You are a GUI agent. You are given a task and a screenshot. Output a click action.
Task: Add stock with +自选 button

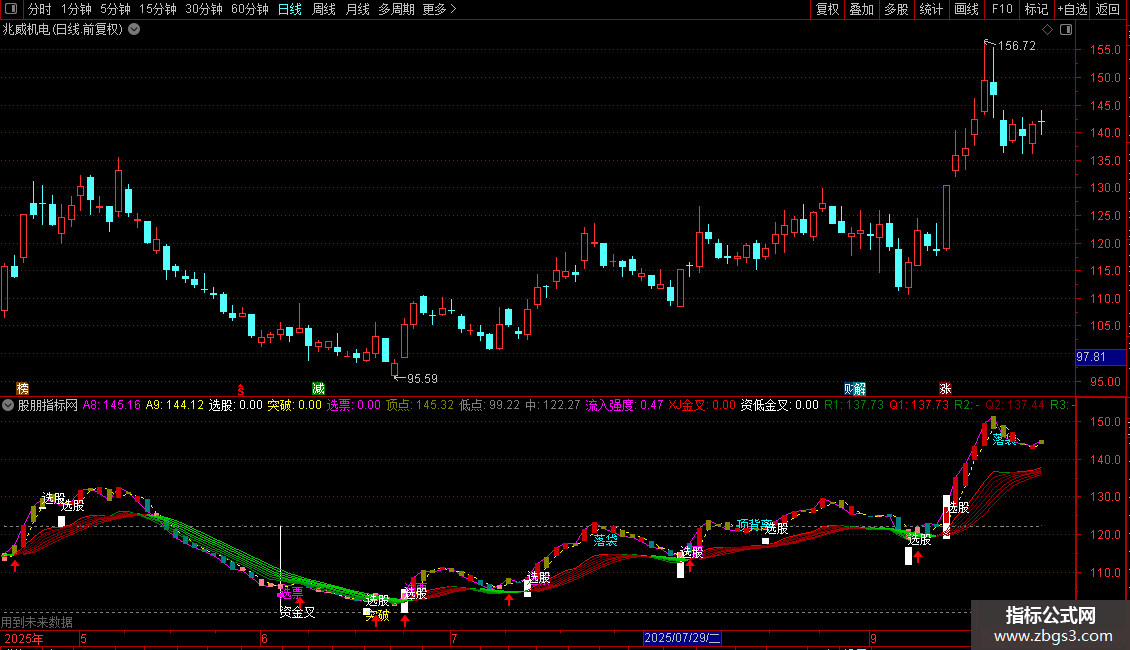click(1072, 9)
